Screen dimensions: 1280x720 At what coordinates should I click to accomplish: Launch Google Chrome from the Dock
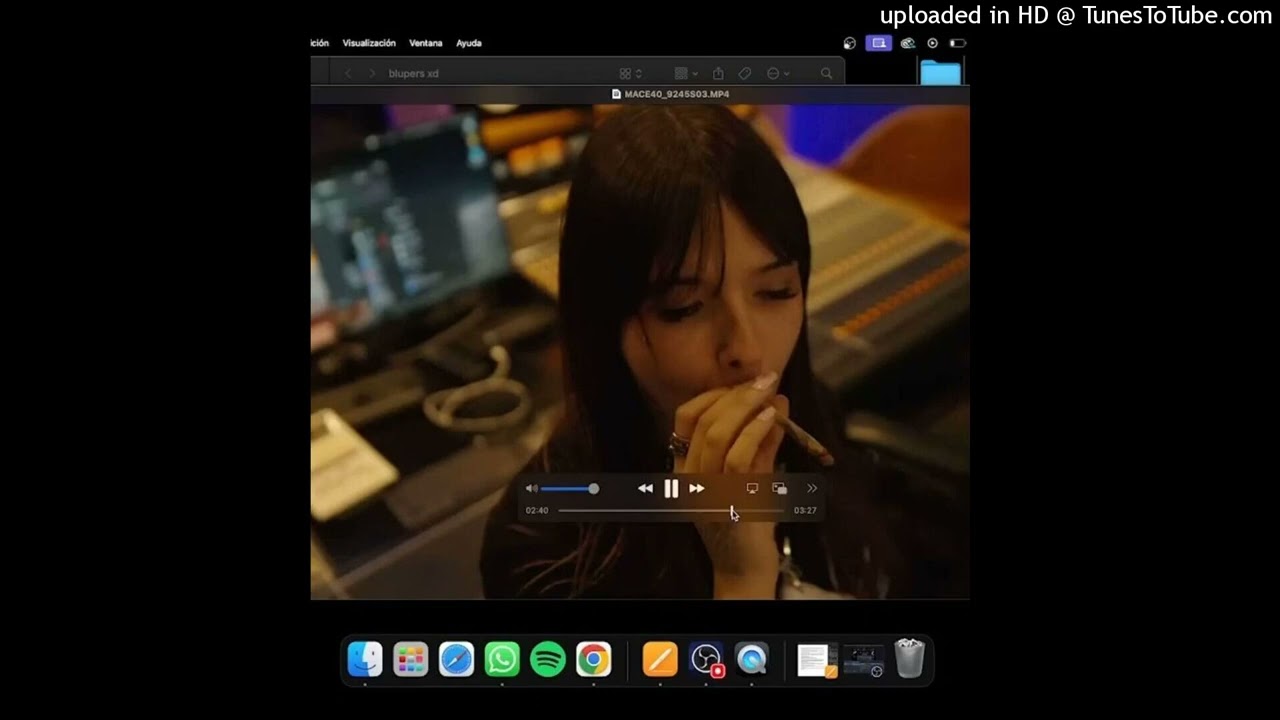point(594,659)
